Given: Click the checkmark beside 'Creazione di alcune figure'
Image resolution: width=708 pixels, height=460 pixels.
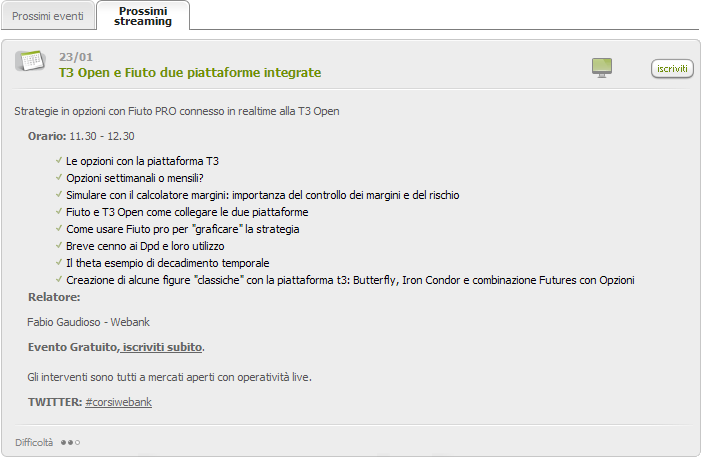Looking at the screenshot, I should click(59, 279).
